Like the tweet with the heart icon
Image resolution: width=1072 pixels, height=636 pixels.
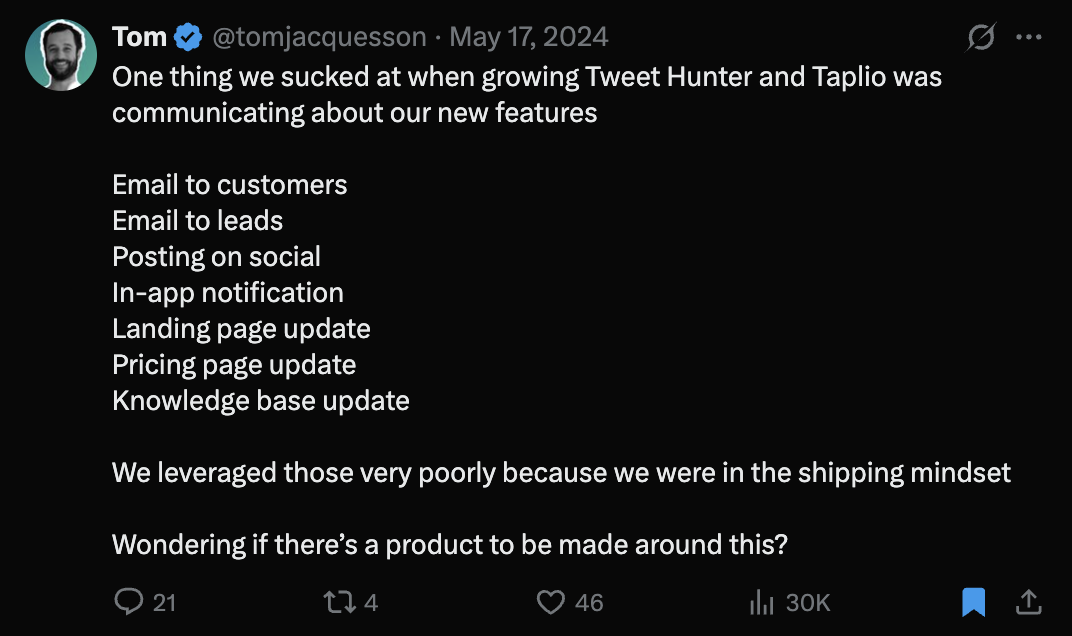click(551, 601)
